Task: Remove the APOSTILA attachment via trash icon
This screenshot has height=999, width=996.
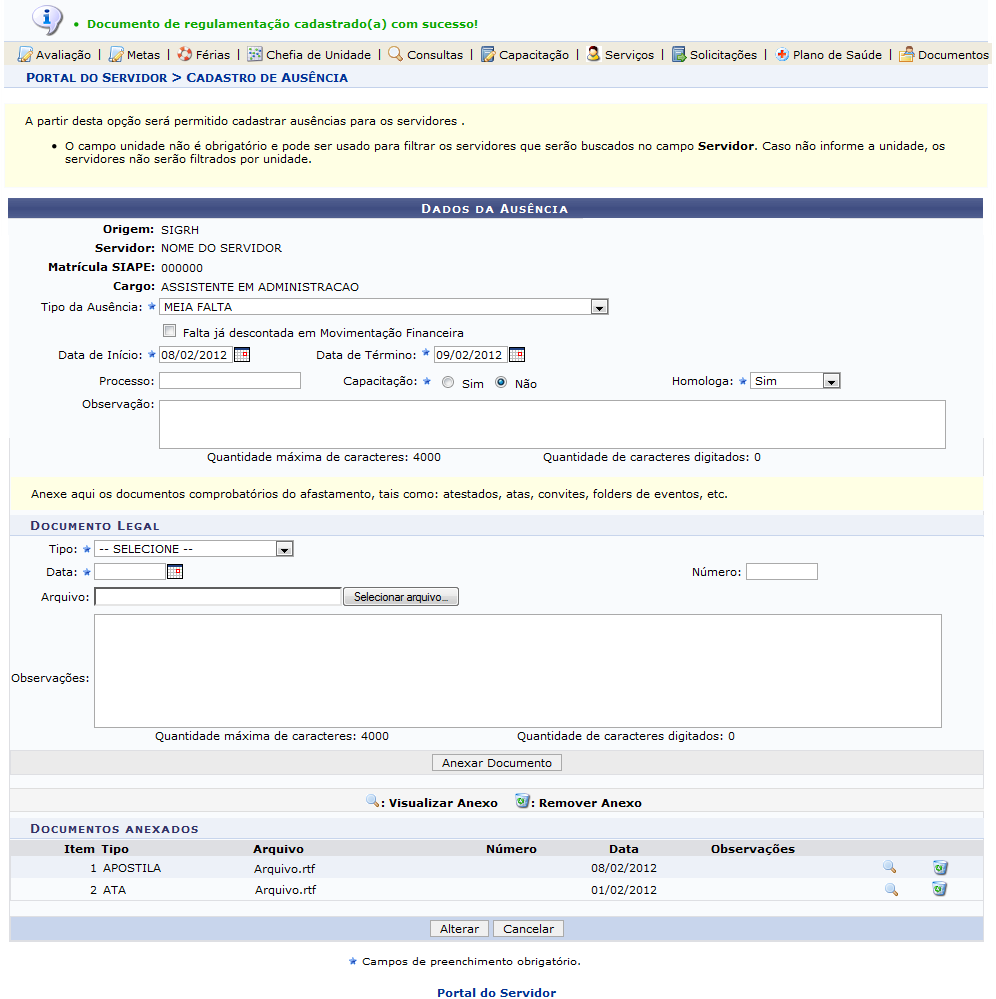Action: [x=939, y=868]
